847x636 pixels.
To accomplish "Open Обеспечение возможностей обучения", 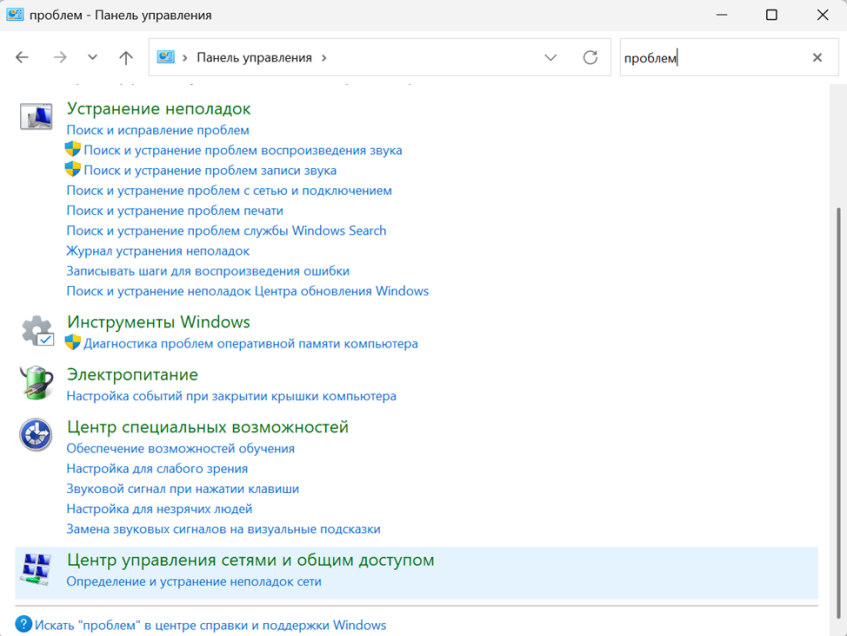I will tap(180, 448).
